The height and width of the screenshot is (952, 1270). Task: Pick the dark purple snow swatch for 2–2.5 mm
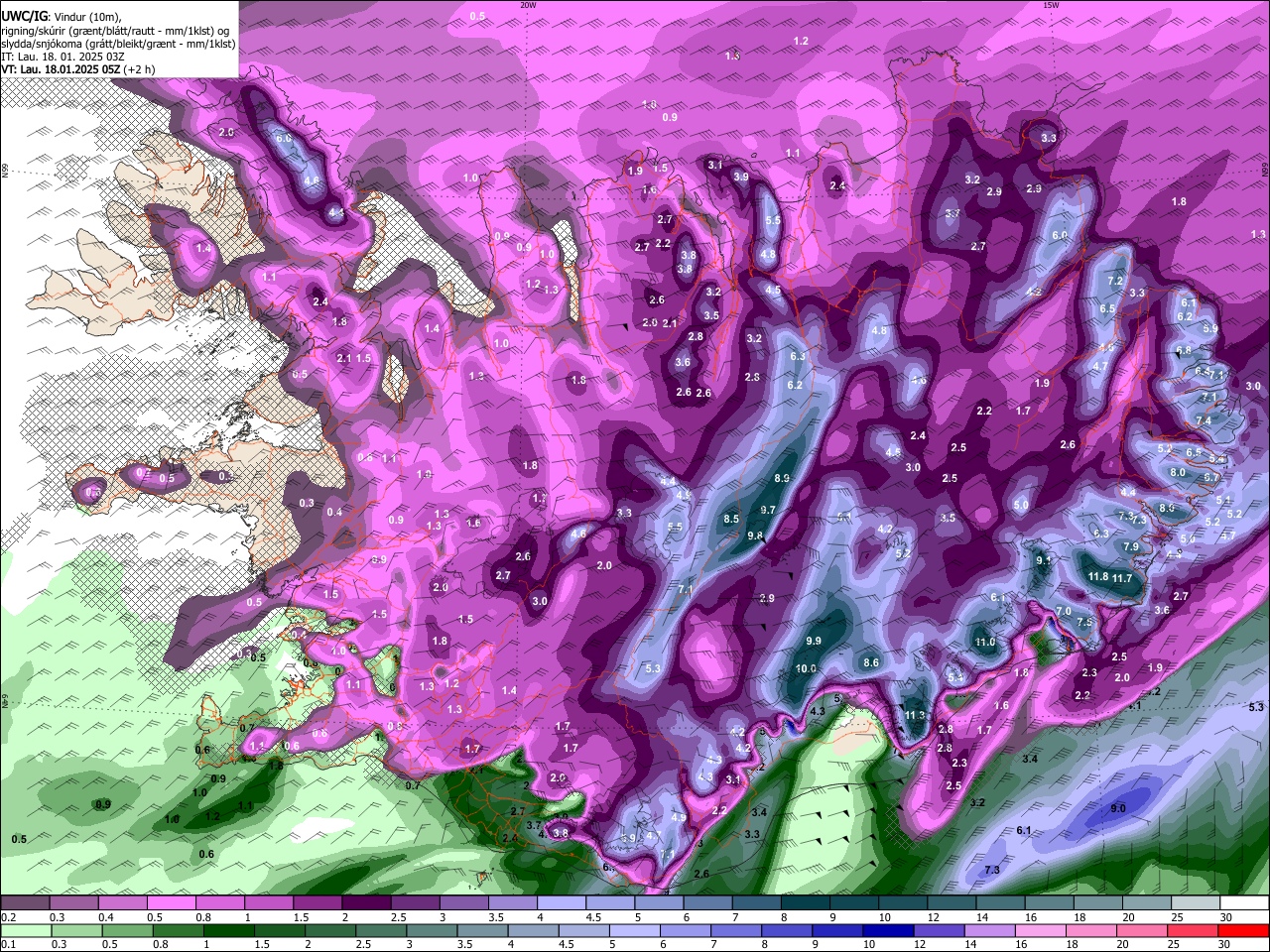pyautogui.click(x=367, y=903)
